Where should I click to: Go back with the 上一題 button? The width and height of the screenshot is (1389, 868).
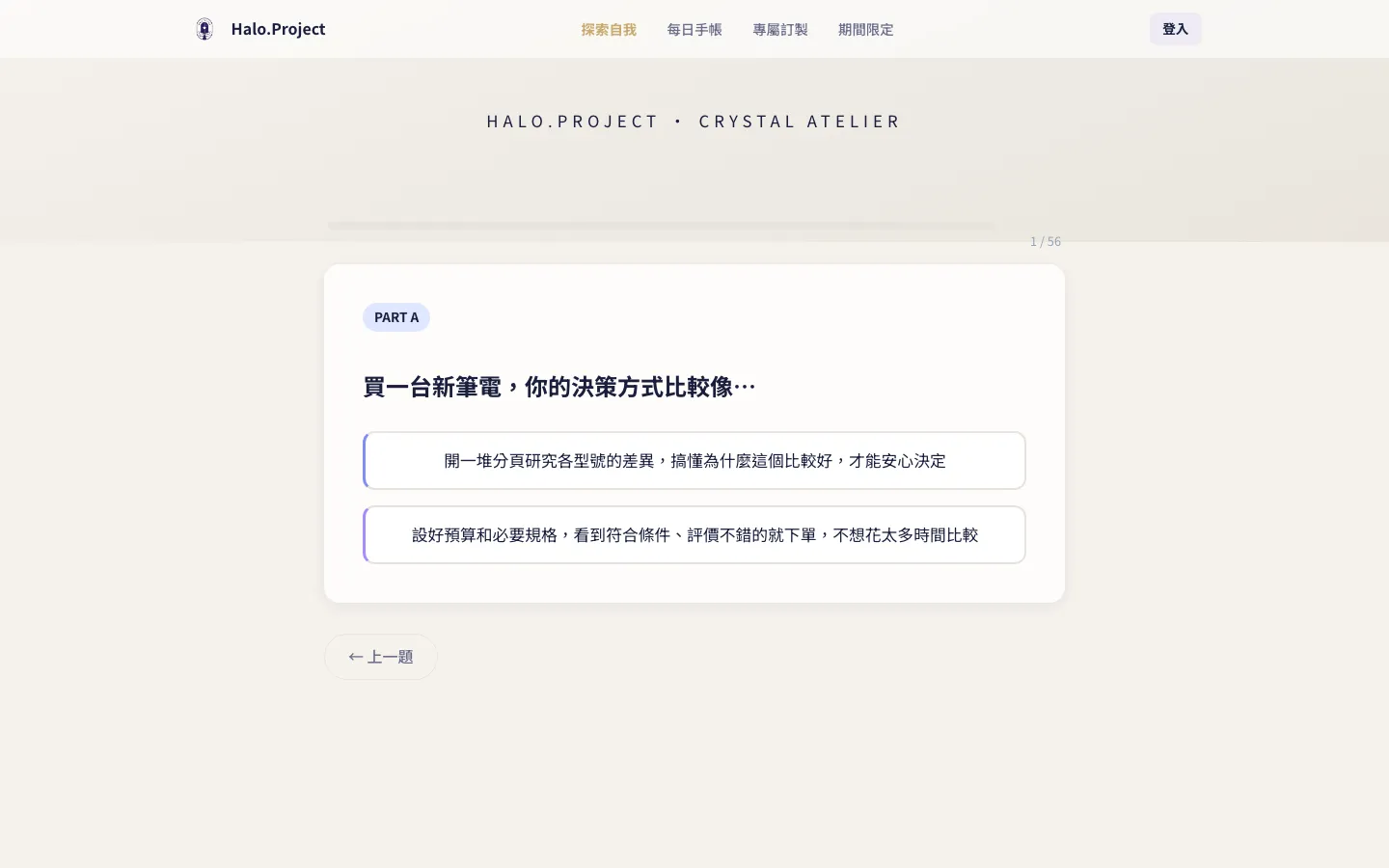point(381,657)
